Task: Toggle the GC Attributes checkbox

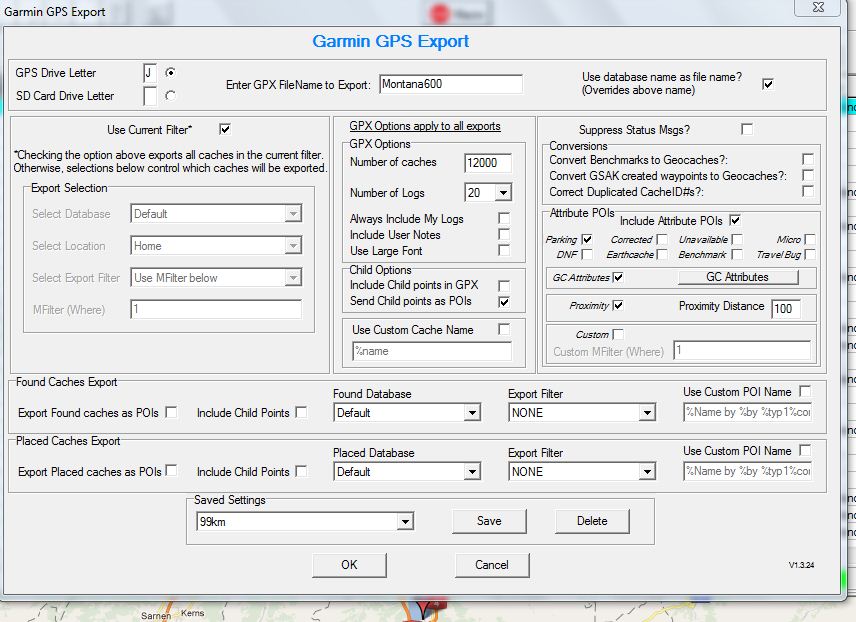Action: 618,277
